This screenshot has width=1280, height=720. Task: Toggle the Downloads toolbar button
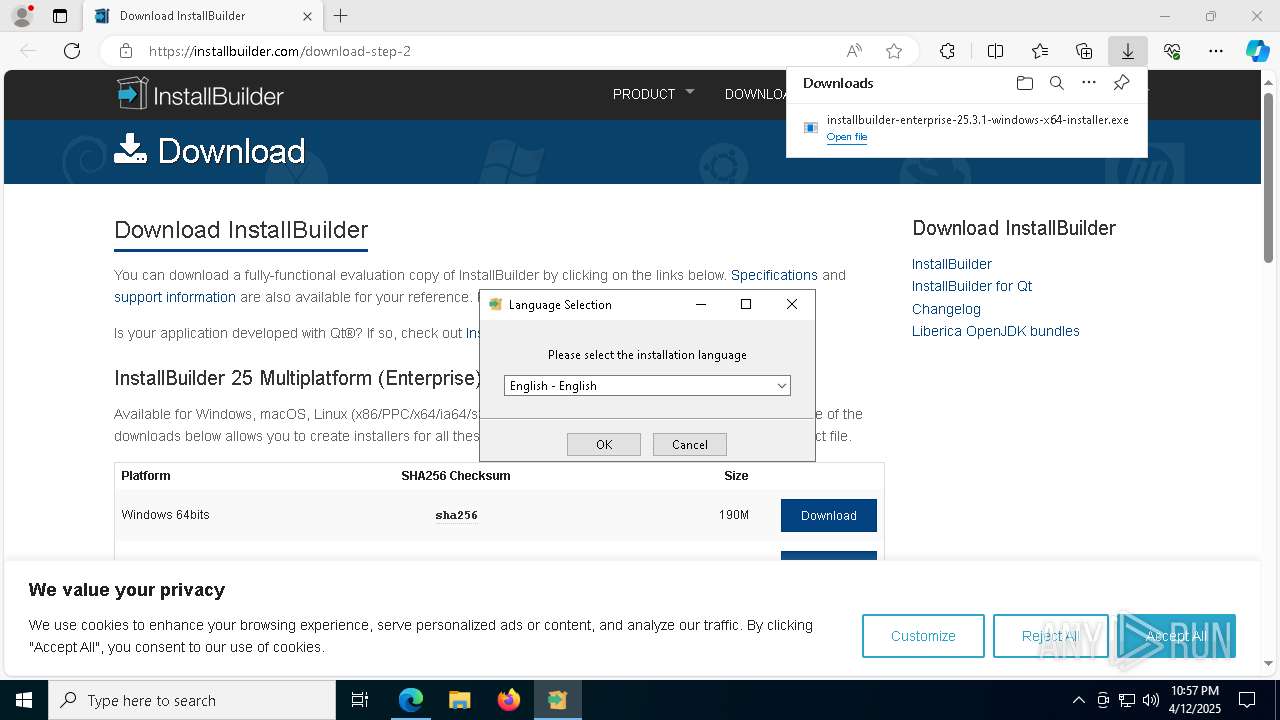[x=1128, y=51]
